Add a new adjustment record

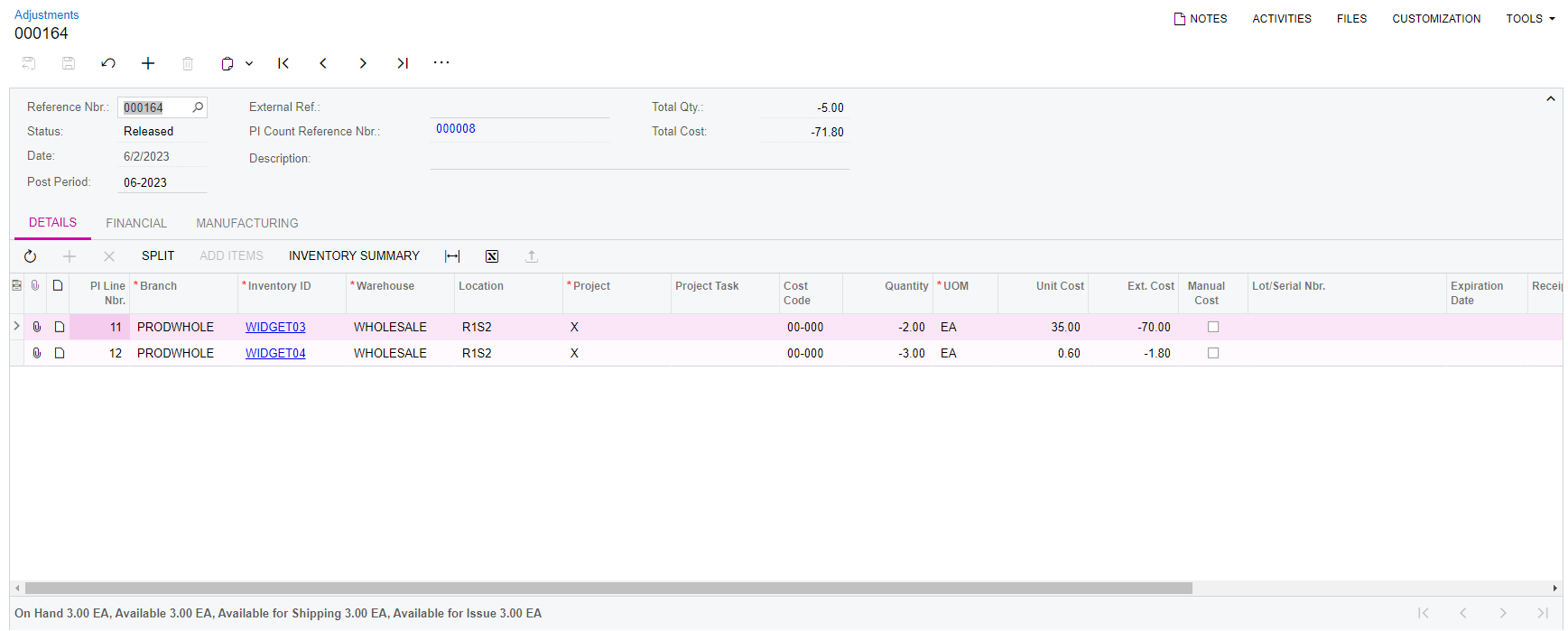pos(148,63)
